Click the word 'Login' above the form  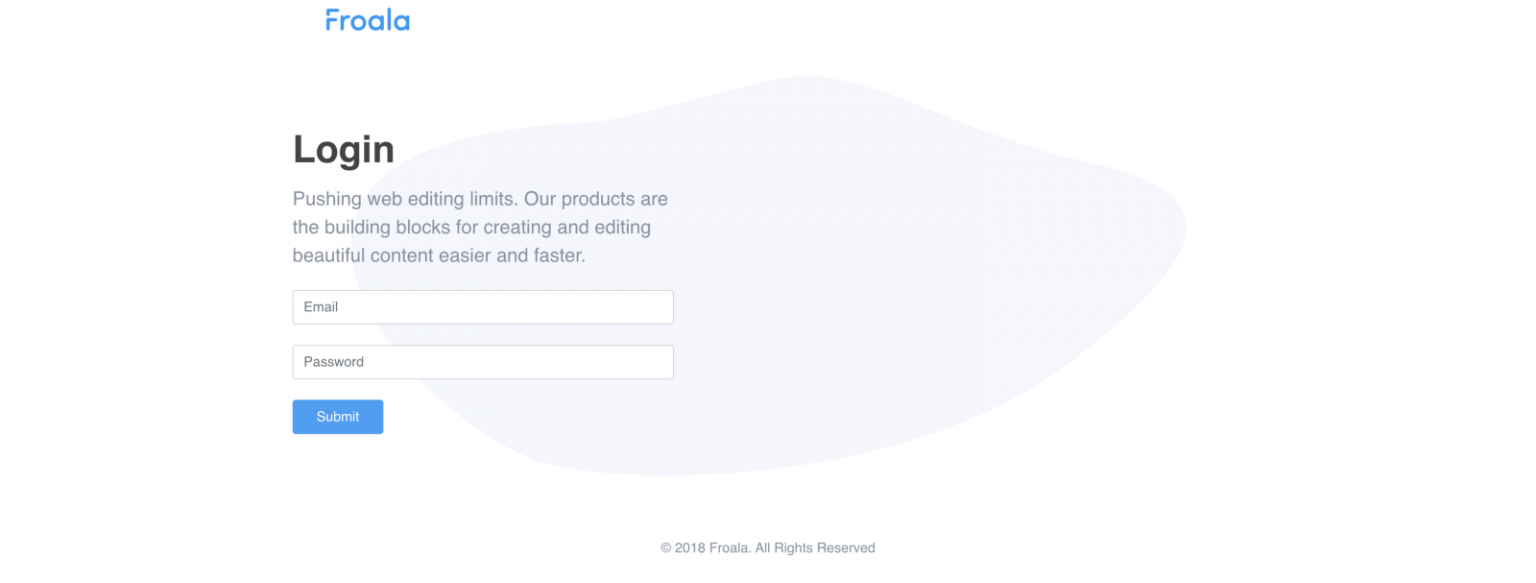(x=343, y=149)
